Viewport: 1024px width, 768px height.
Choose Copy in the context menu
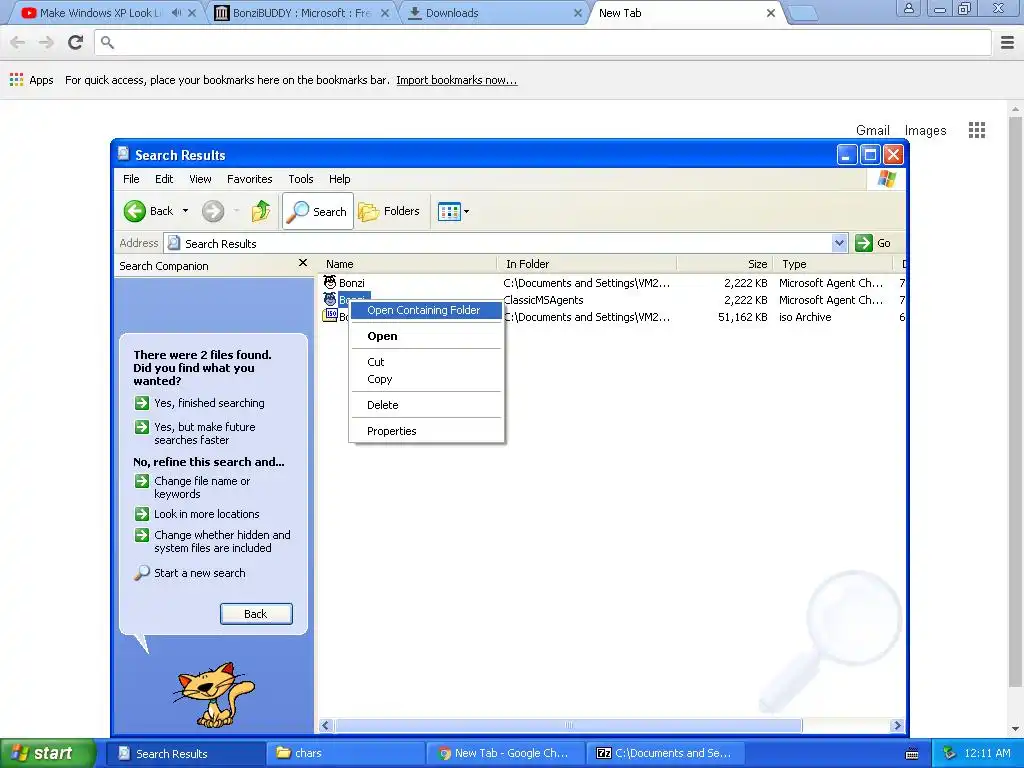coord(379,379)
